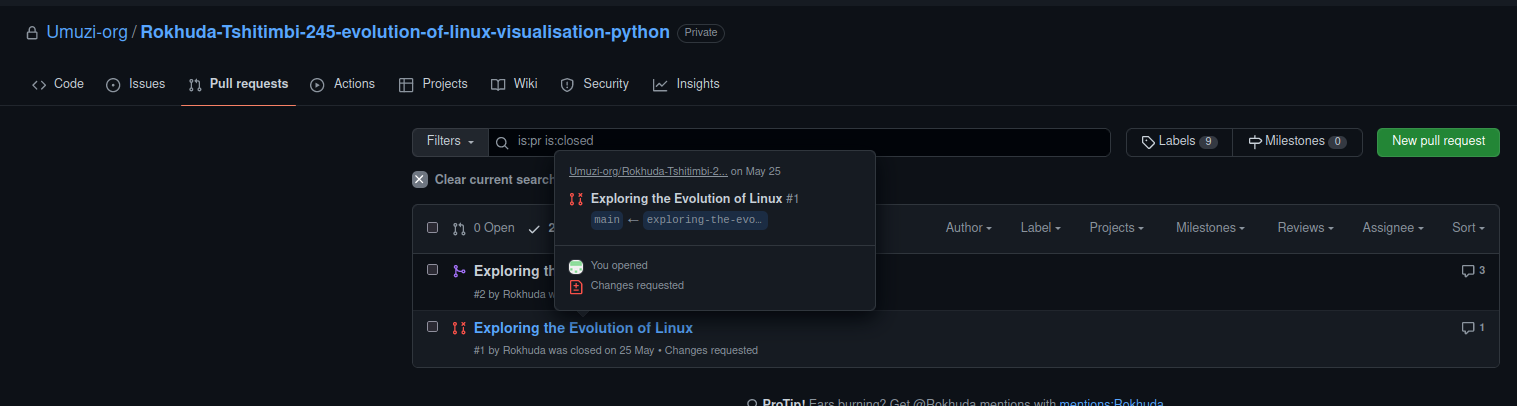Open the Insights tab
Viewport: 1517px width, 406px height.
click(686, 84)
